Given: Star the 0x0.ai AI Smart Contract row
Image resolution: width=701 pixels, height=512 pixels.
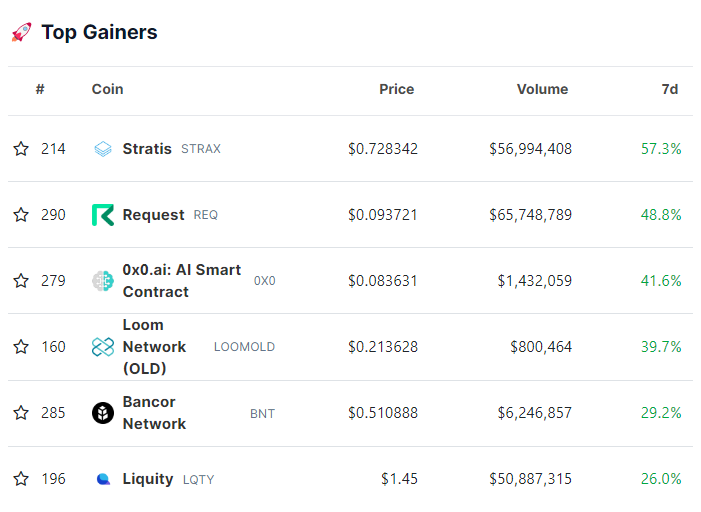Looking at the screenshot, I should coord(21,281).
